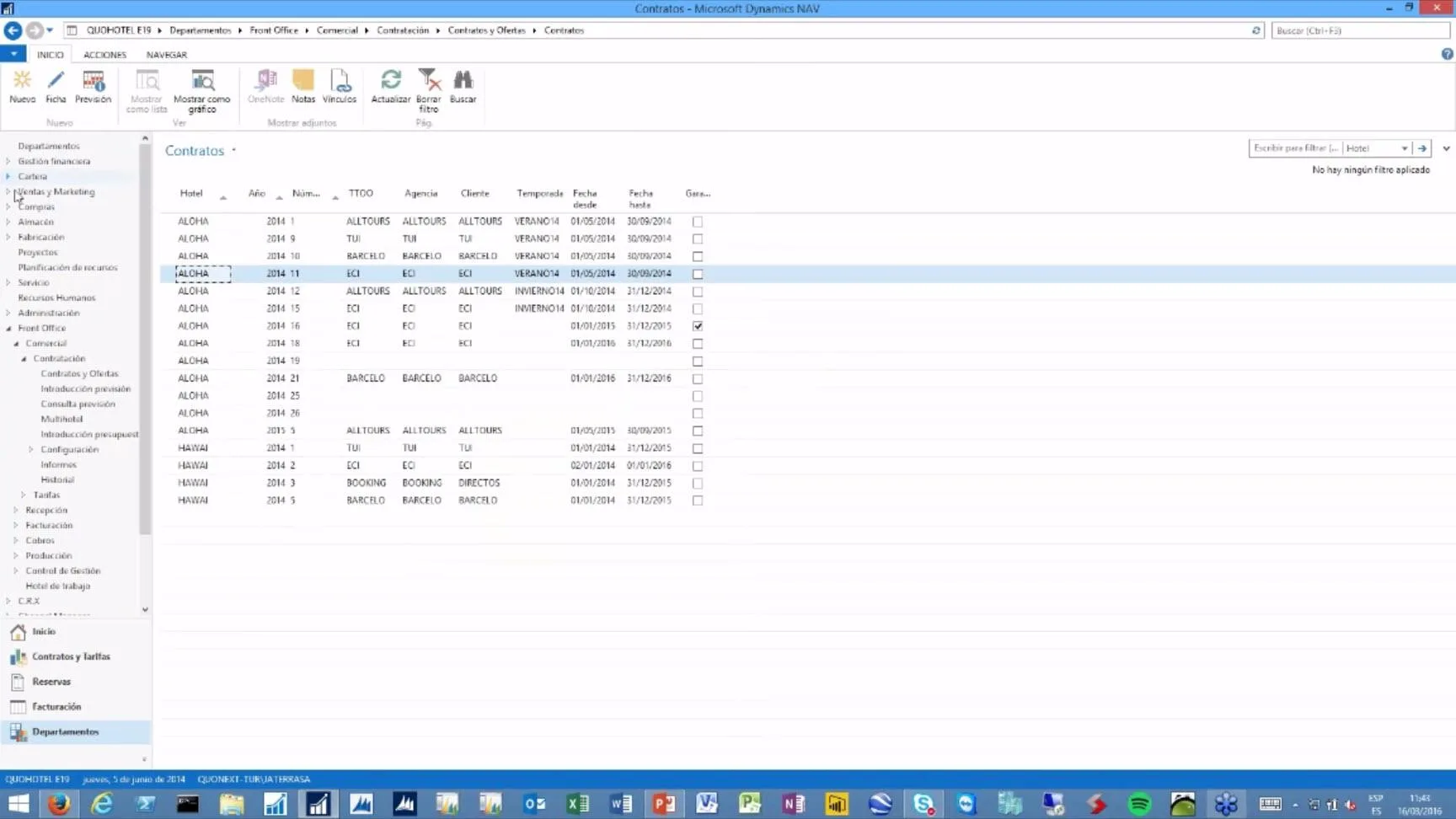
Task: Expand the Configuración tree node
Action: point(31,450)
